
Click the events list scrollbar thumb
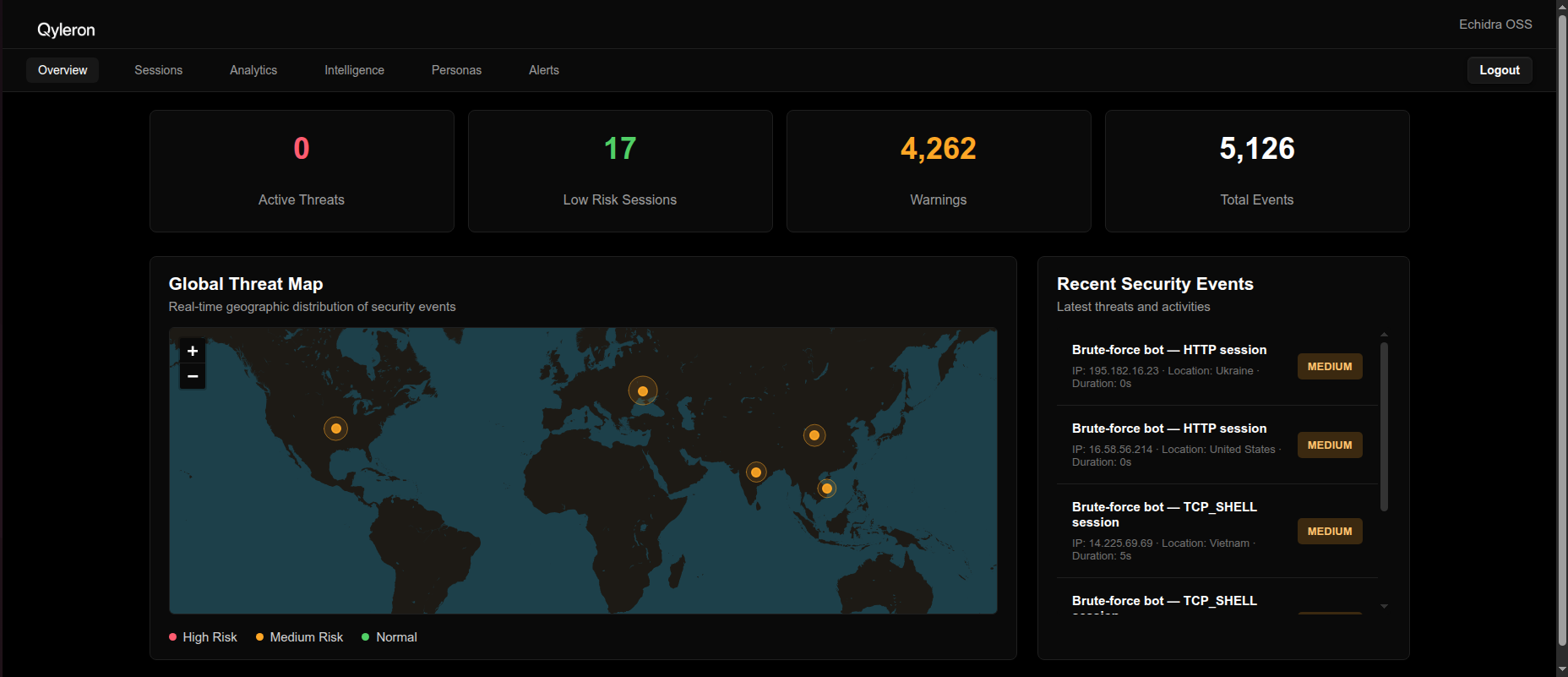(1384, 427)
